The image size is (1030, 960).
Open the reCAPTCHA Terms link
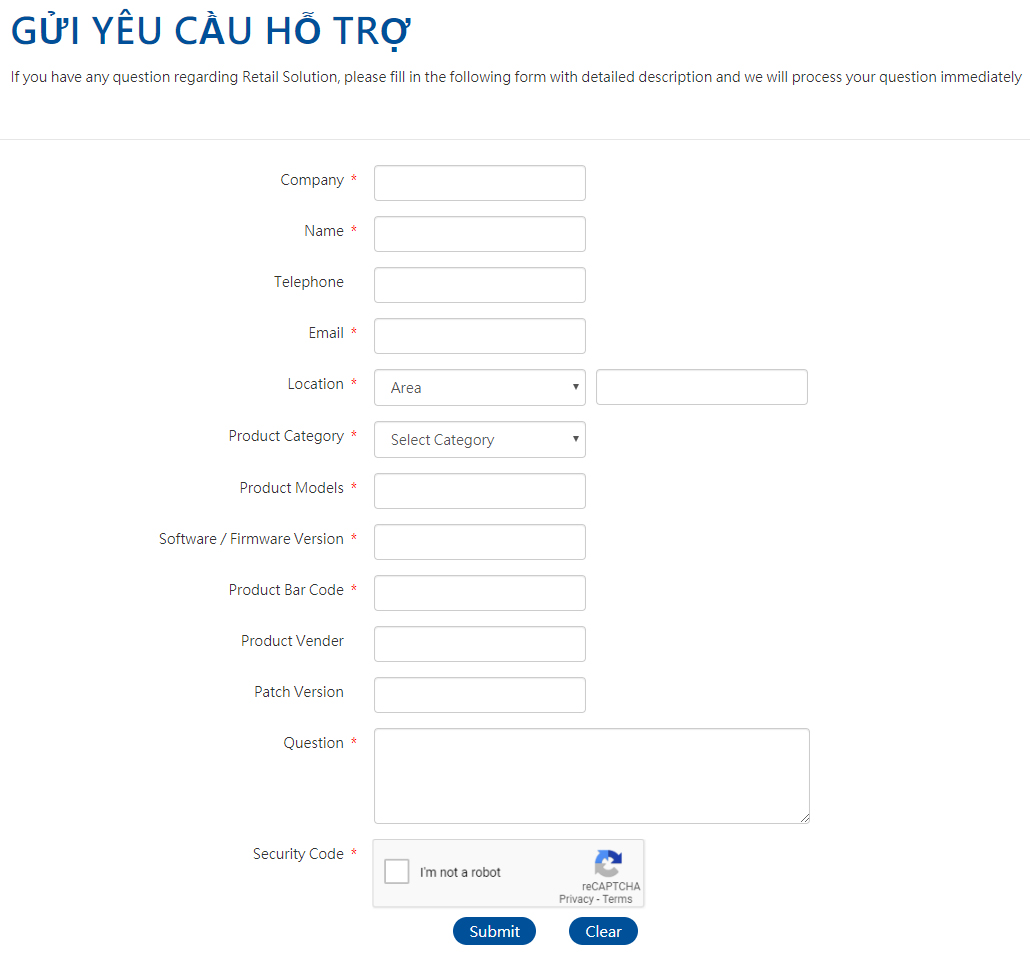pos(617,899)
